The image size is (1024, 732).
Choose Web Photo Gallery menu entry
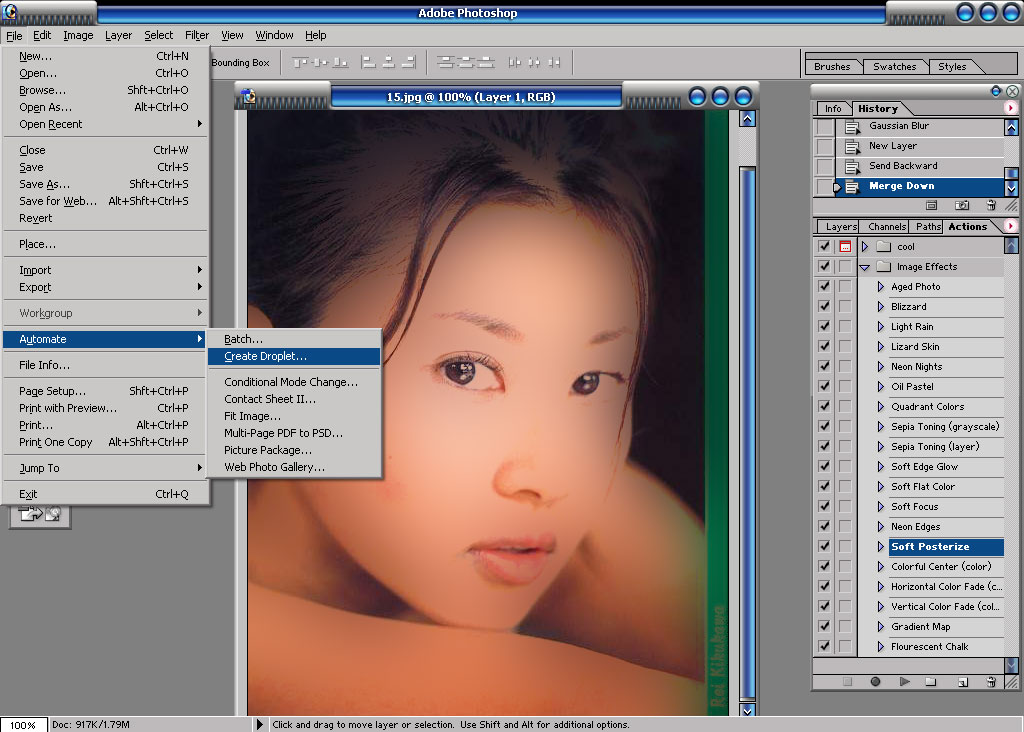(294, 467)
